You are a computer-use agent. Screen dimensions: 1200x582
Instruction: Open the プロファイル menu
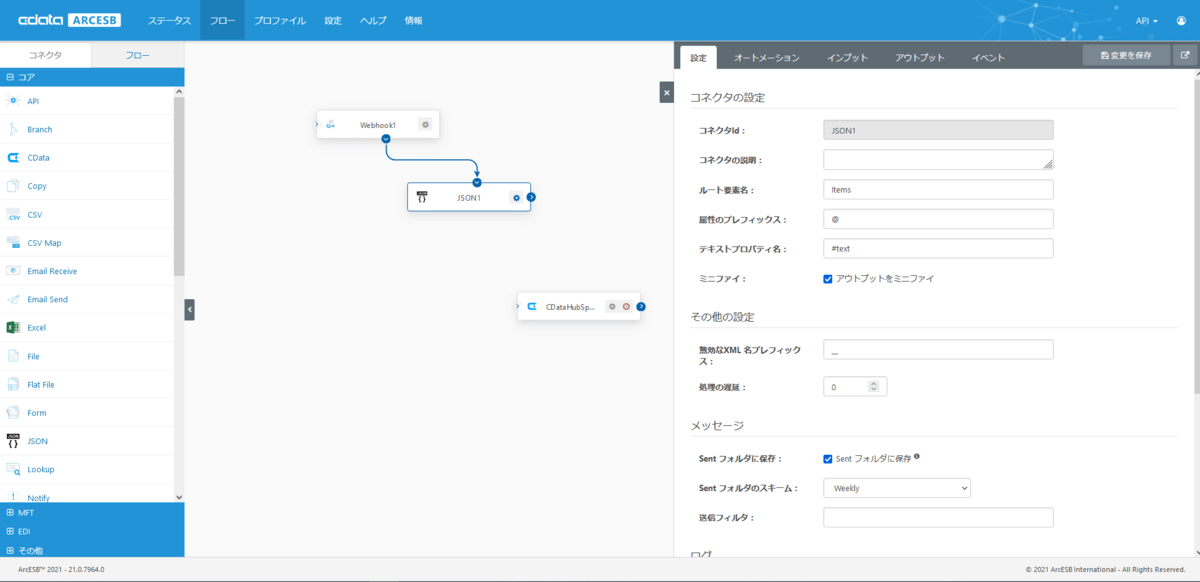pos(279,20)
